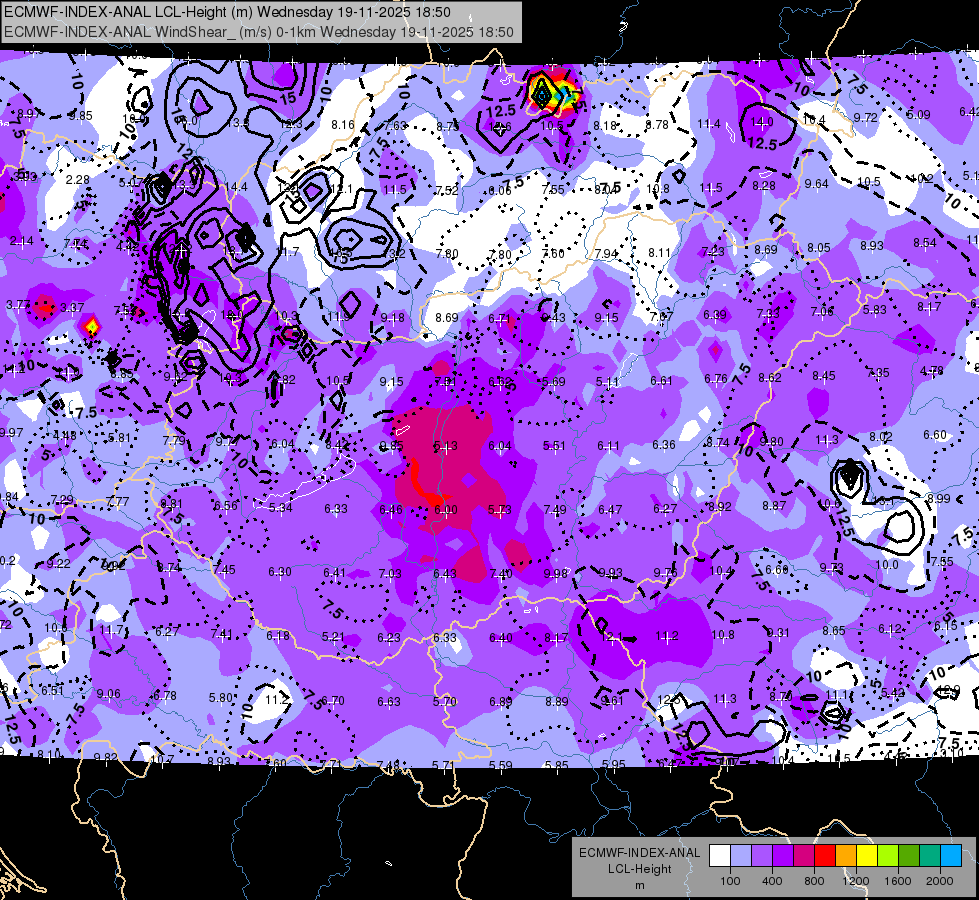The image size is (979, 900).
Task: Click the map value 6.63
Action: pos(389,701)
